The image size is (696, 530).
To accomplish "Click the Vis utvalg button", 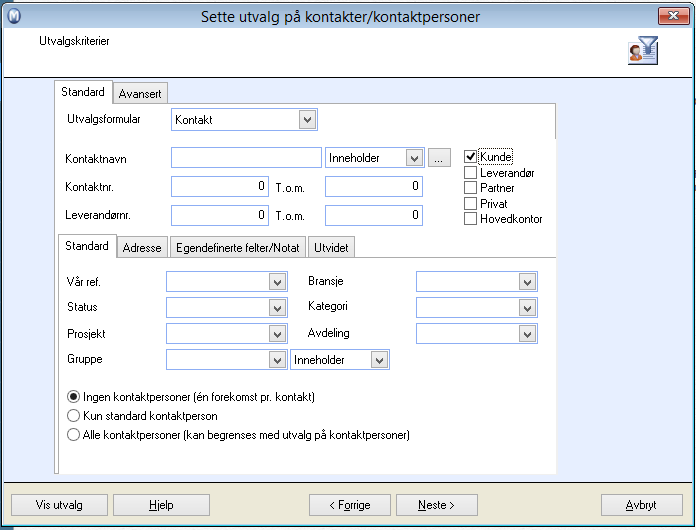I will point(59,505).
